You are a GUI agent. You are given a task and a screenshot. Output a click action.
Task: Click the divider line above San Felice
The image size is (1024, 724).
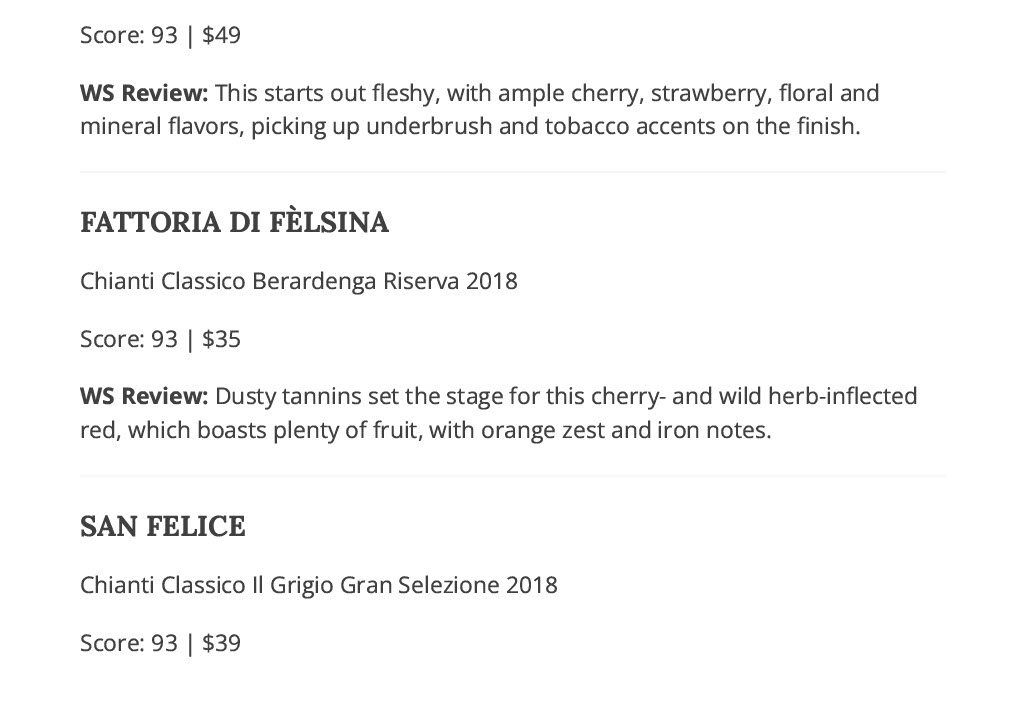pyautogui.click(x=513, y=476)
